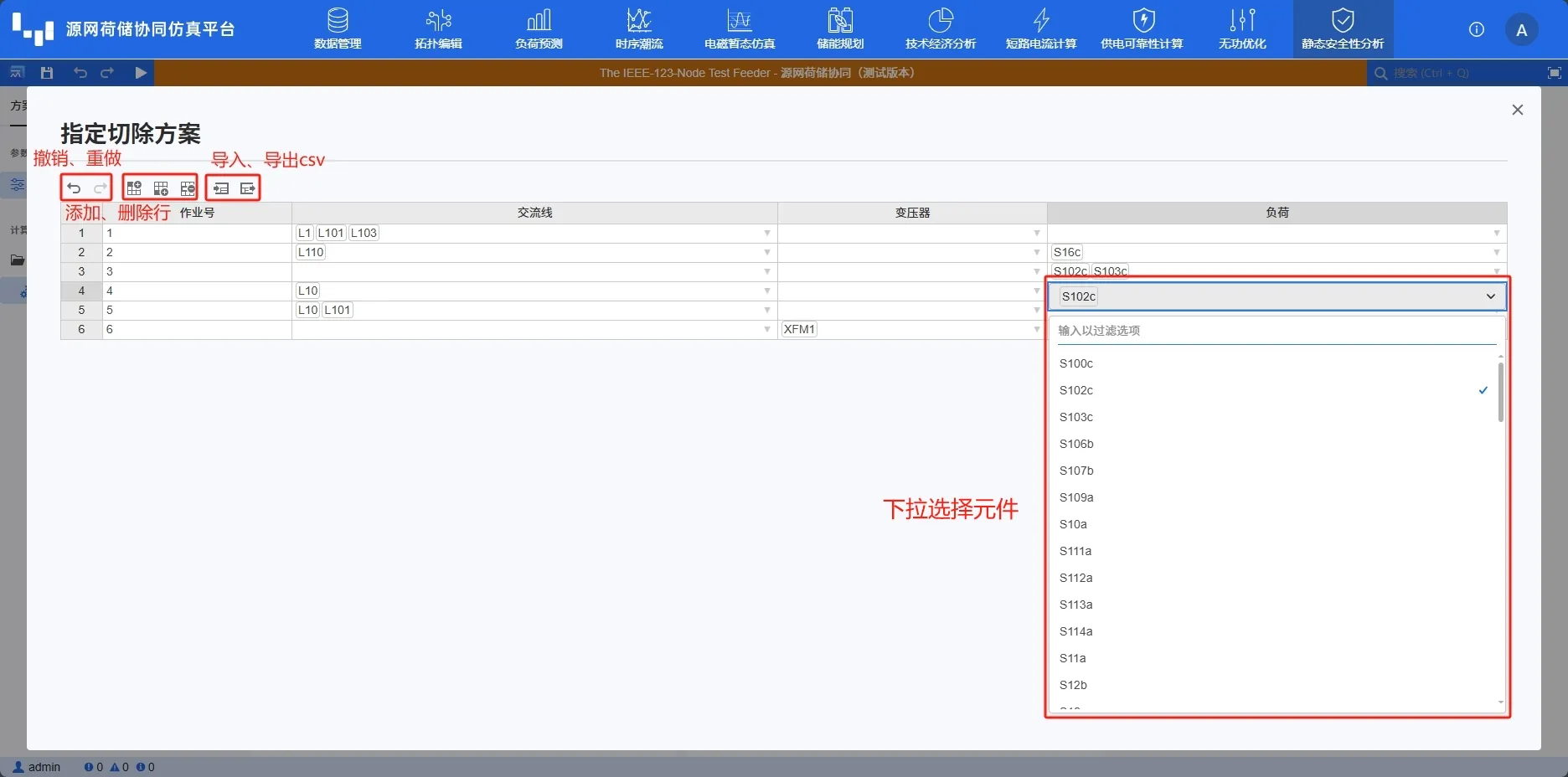Open the 储能规划 module

click(x=840, y=29)
